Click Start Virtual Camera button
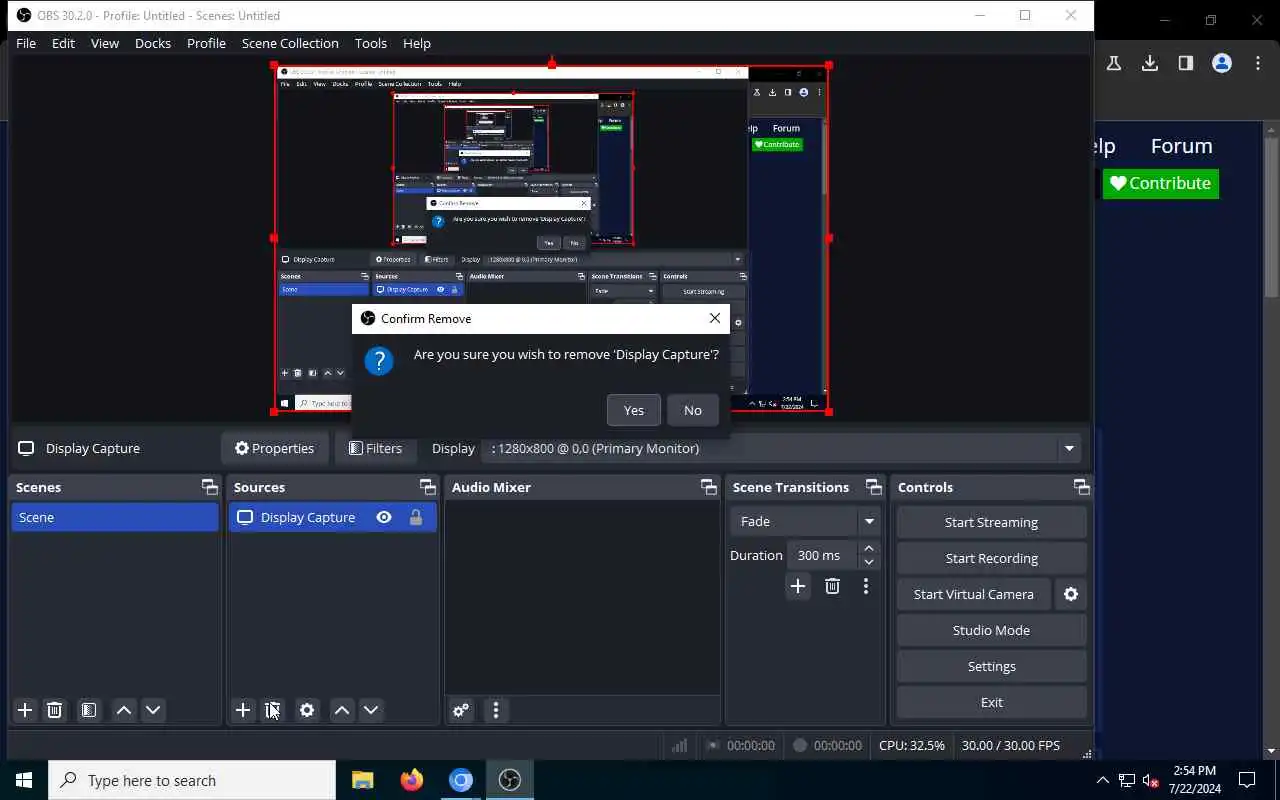 974,594
